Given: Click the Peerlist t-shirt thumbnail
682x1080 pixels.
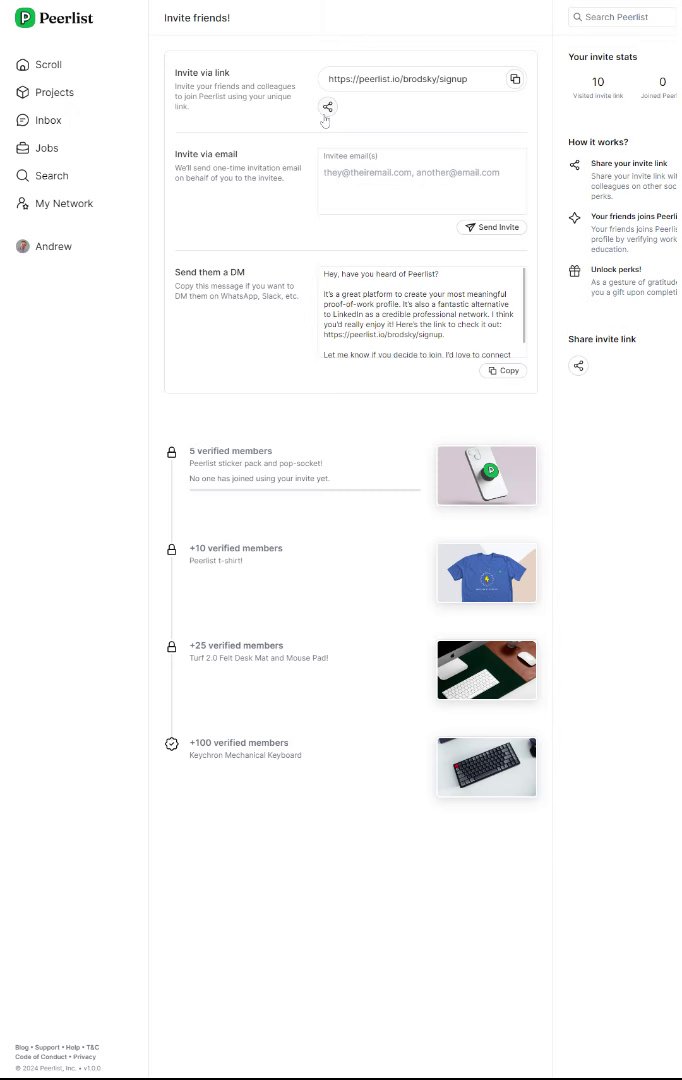Looking at the screenshot, I should coord(486,573).
